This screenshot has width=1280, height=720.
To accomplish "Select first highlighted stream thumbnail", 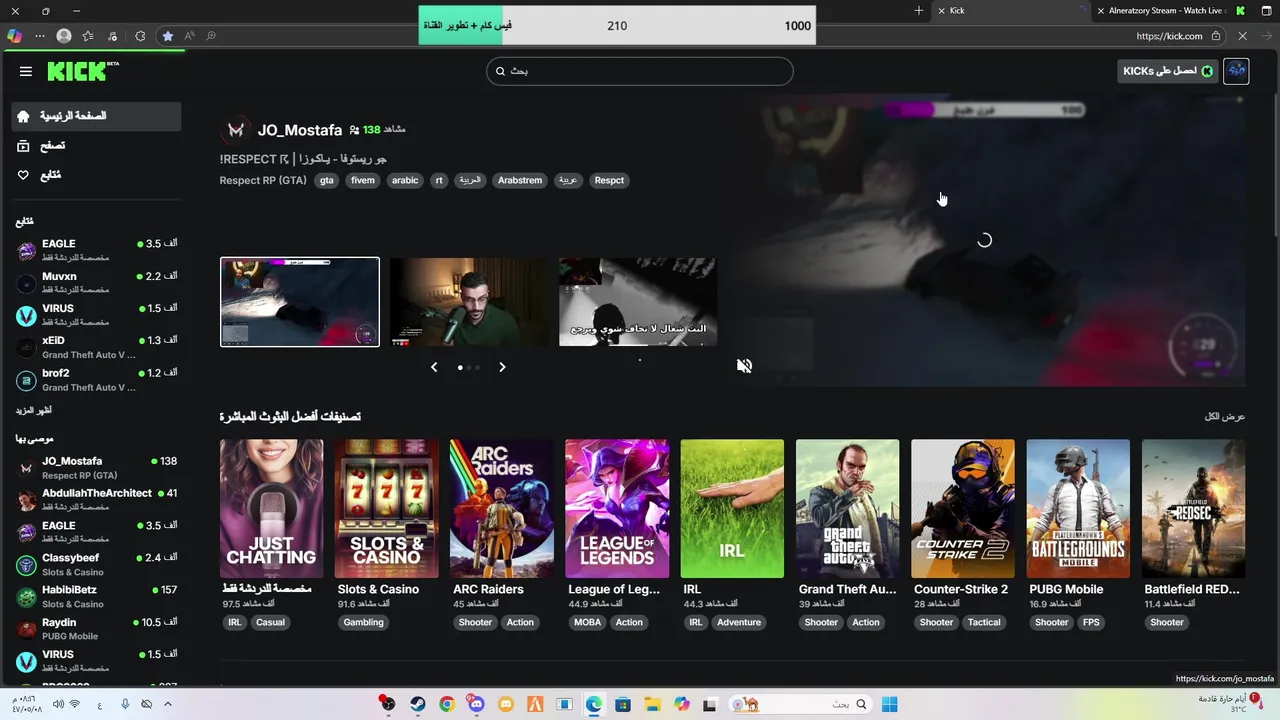I will click(x=300, y=302).
